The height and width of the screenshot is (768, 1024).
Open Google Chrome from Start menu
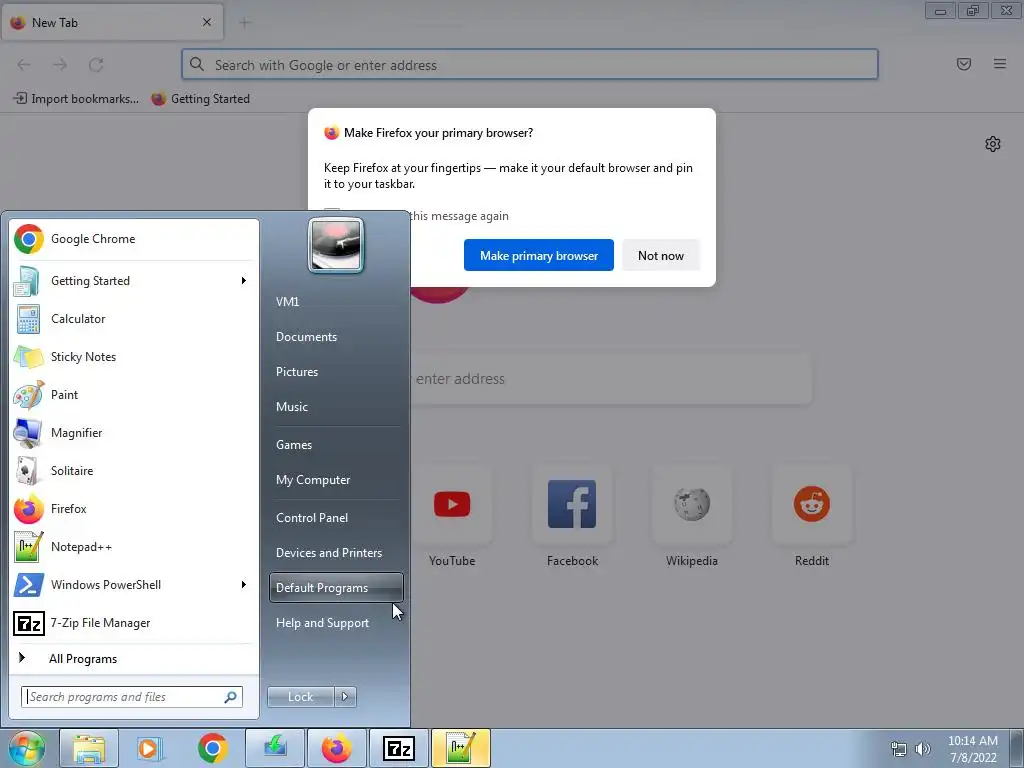[134, 239]
